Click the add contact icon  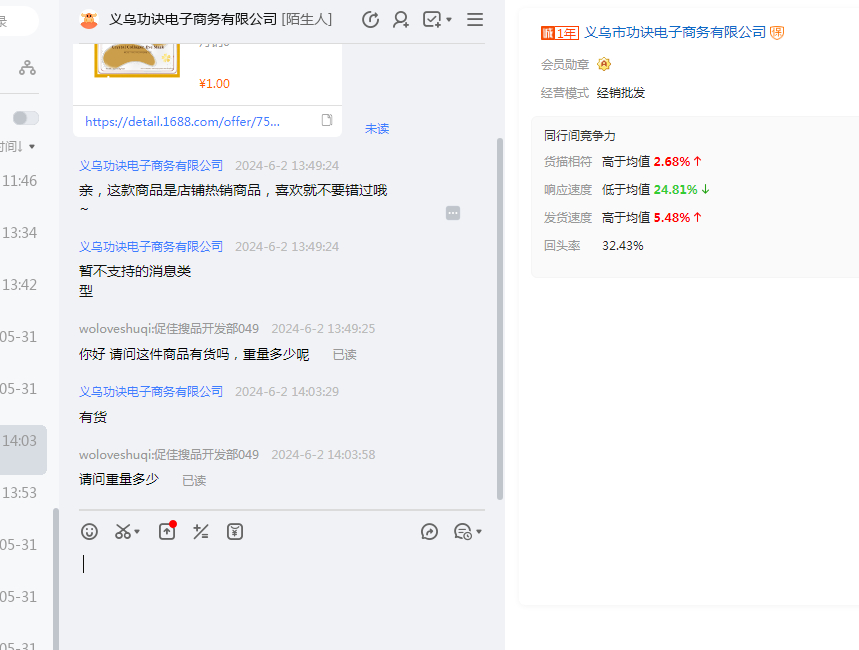click(x=401, y=19)
